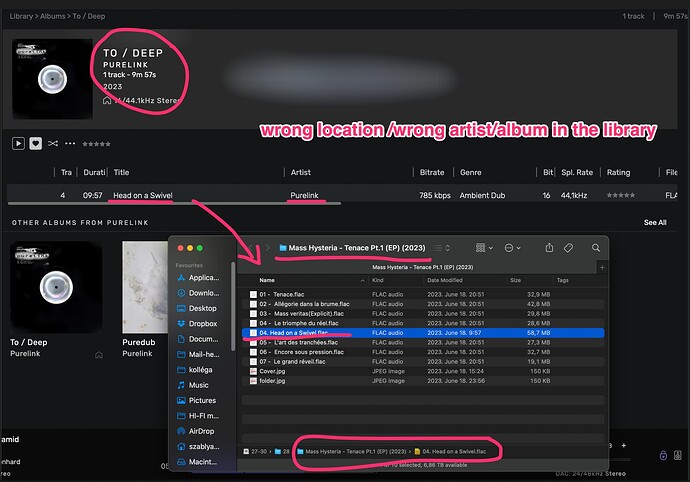
Task: Sort Finder files by Kind column
Action: [378, 280]
